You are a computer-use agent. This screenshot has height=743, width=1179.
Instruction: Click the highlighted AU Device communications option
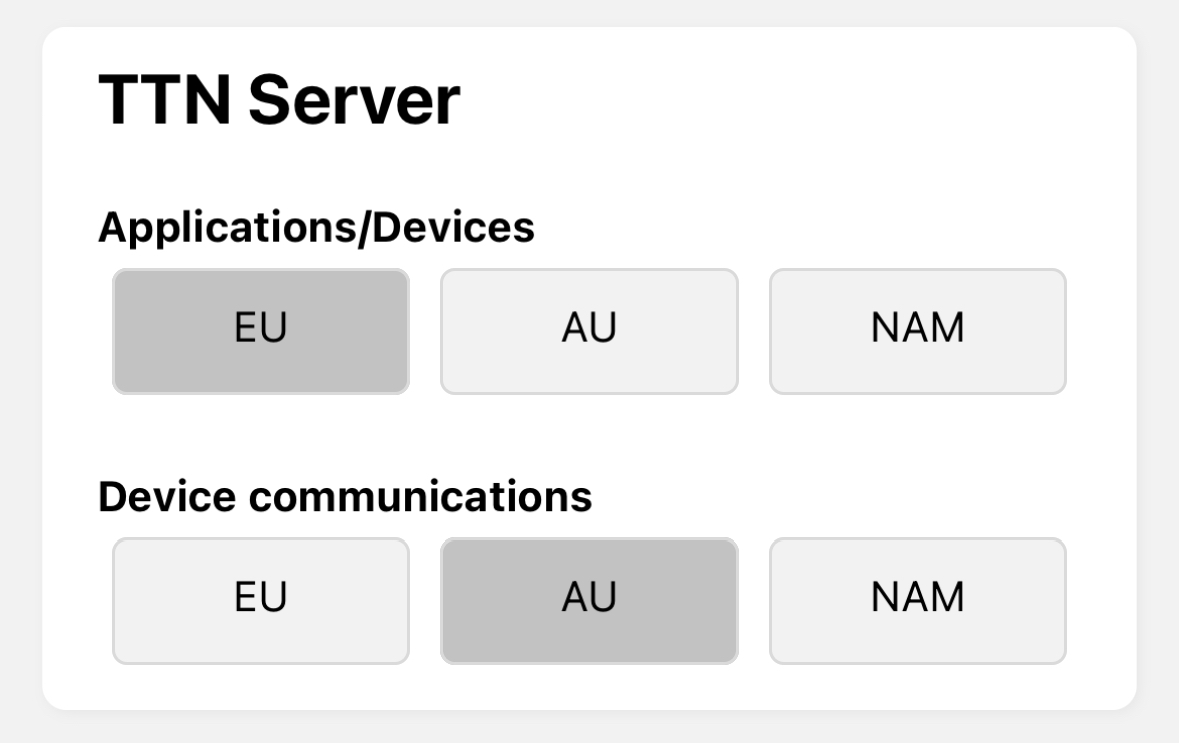point(589,600)
